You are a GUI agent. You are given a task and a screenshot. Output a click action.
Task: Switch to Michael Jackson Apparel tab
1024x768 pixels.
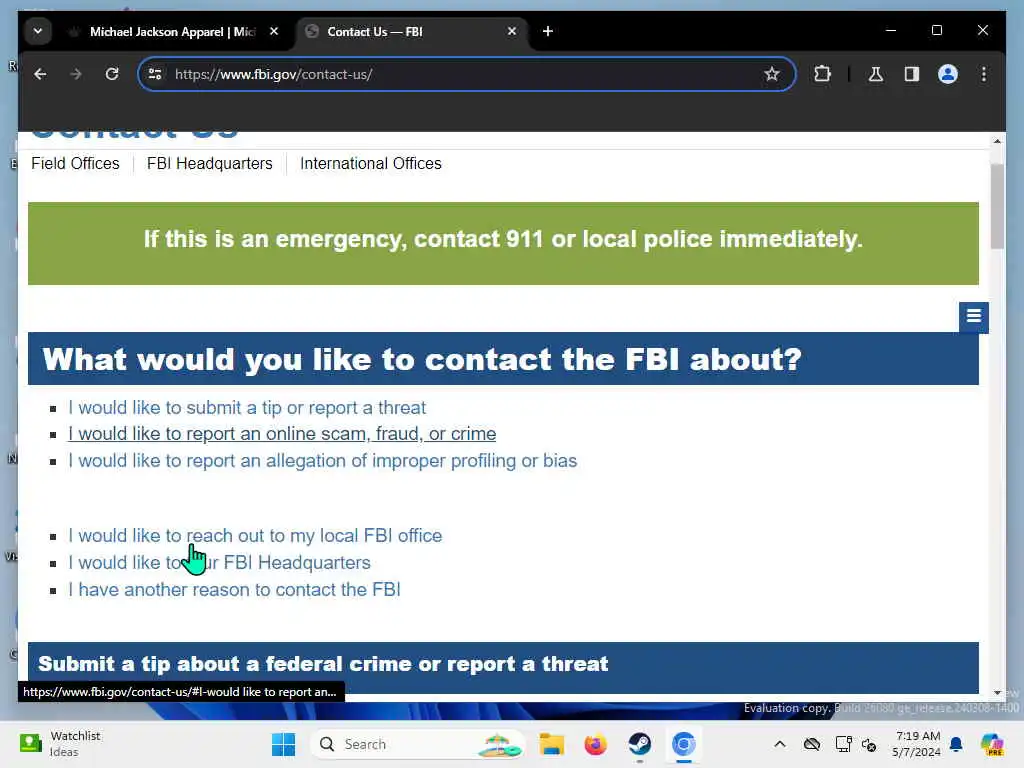click(173, 31)
